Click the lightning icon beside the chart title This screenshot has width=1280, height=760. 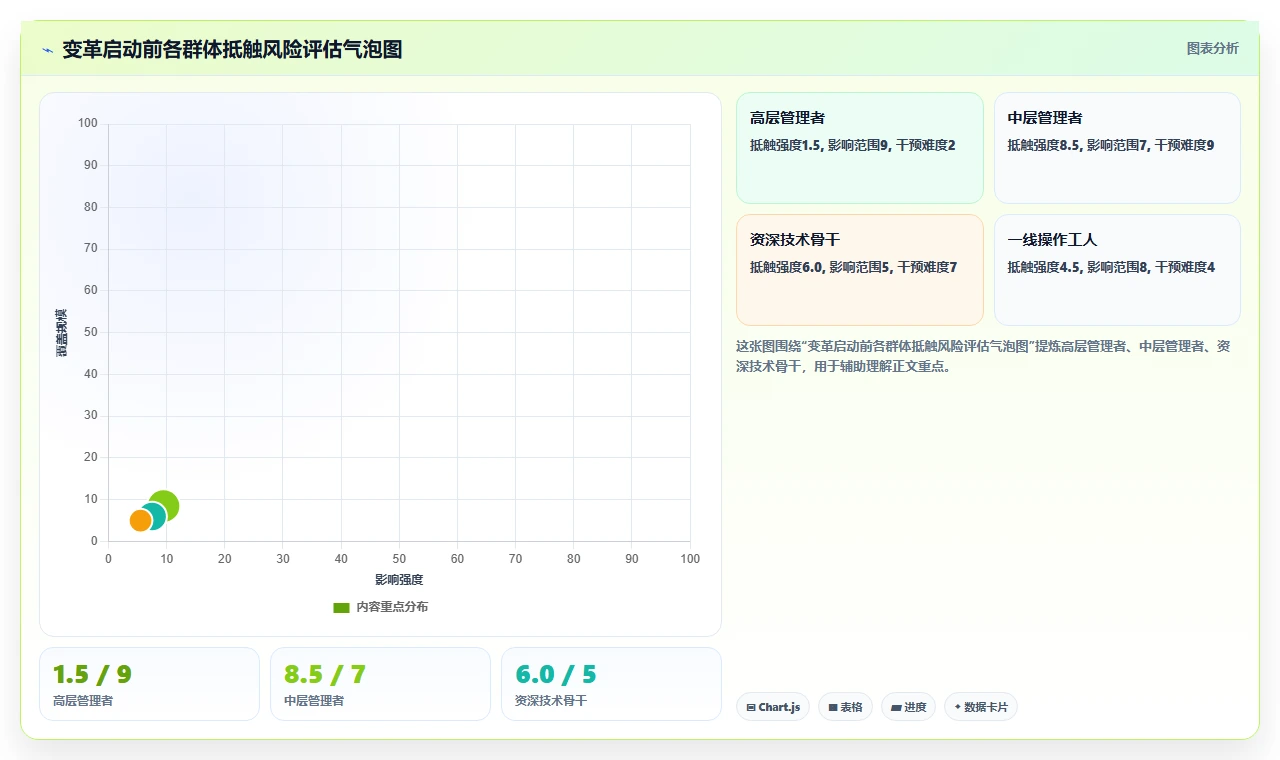point(48,50)
